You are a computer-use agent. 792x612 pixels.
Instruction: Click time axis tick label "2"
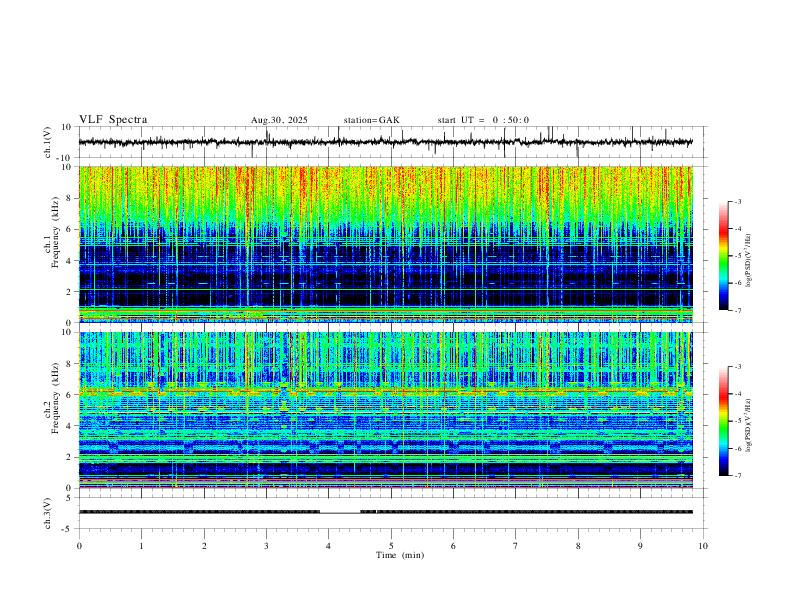pyautogui.click(x=204, y=546)
